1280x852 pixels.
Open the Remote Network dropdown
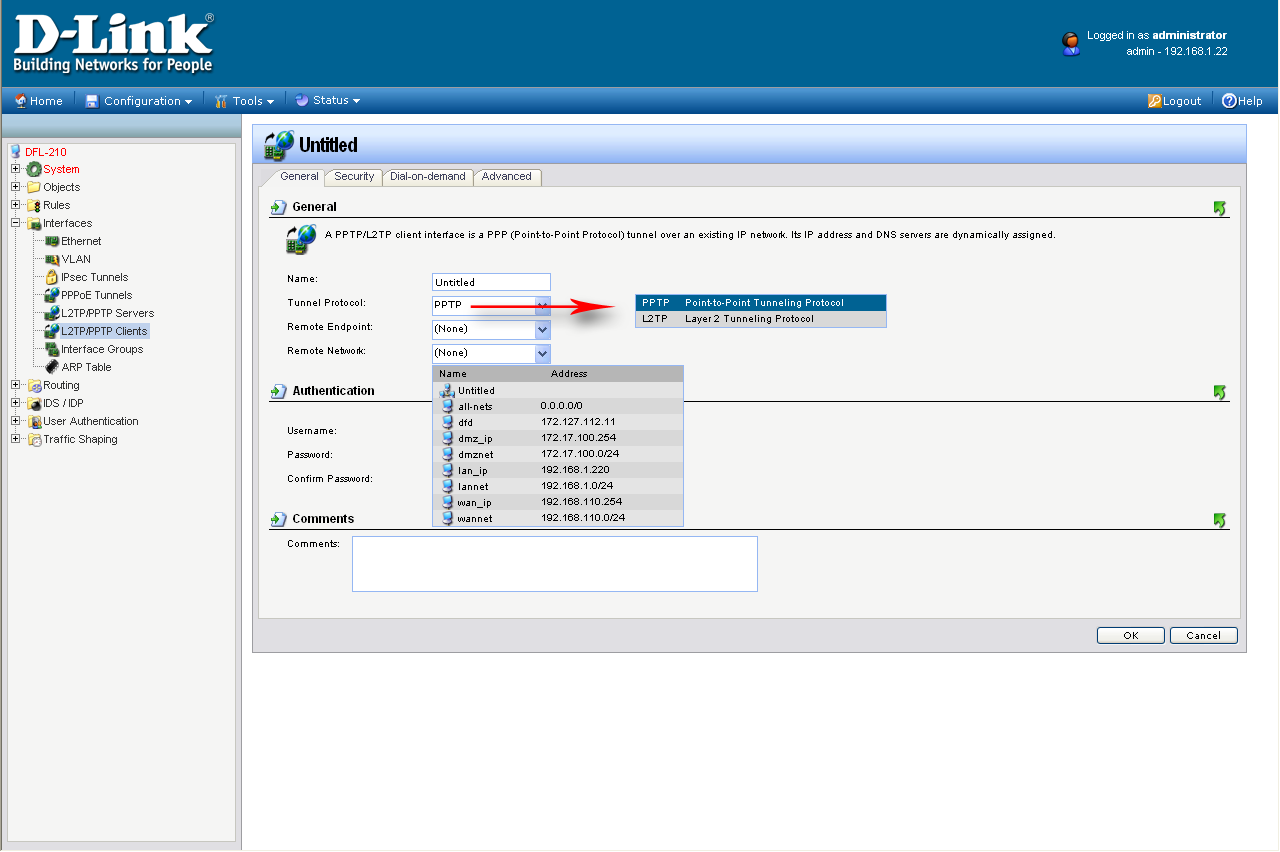491,352
